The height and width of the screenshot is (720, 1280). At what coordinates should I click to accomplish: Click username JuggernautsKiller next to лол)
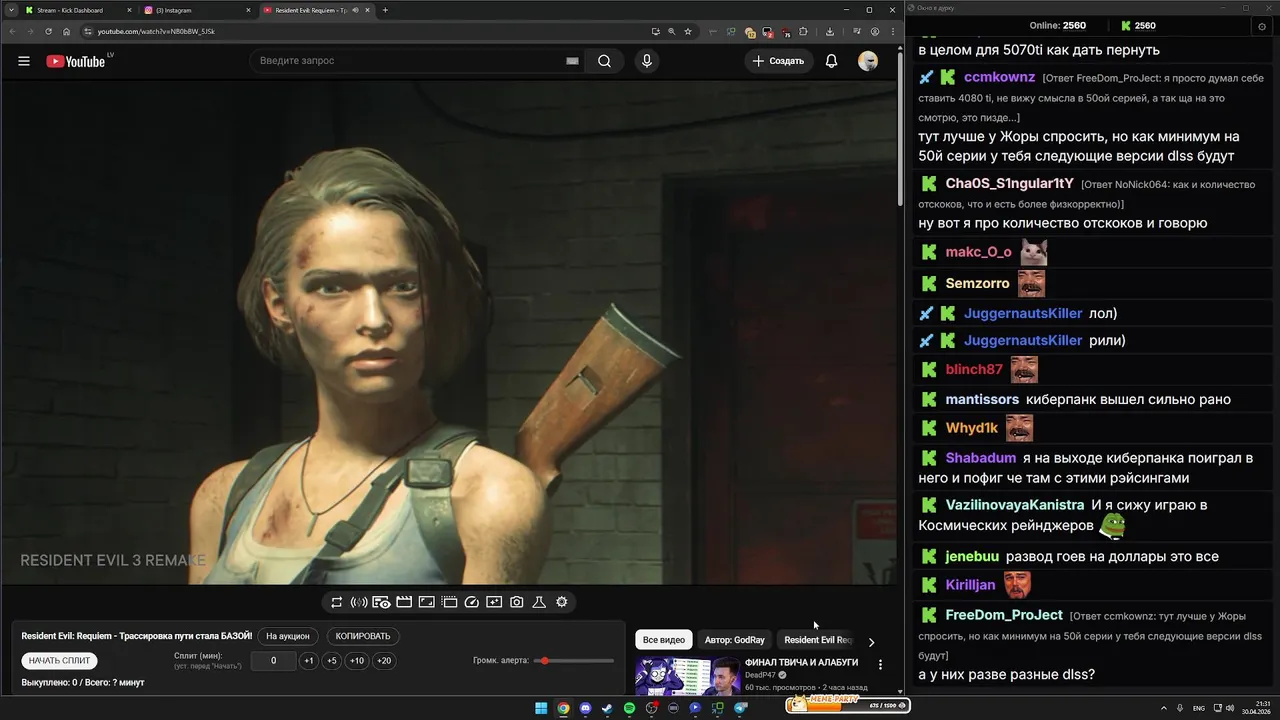(1023, 314)
